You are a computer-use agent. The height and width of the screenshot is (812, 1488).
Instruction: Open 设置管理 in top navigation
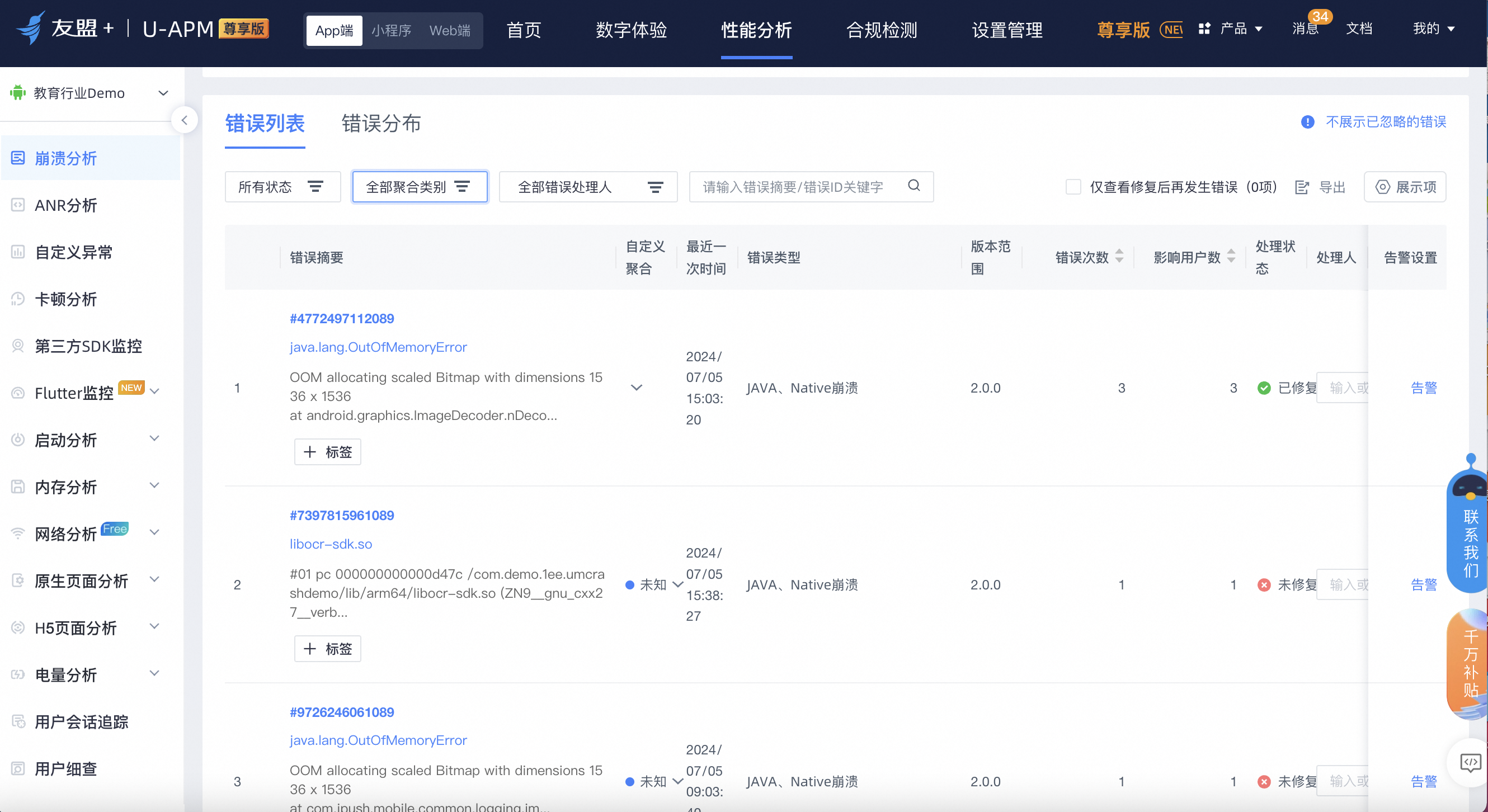click(1007, 30)
